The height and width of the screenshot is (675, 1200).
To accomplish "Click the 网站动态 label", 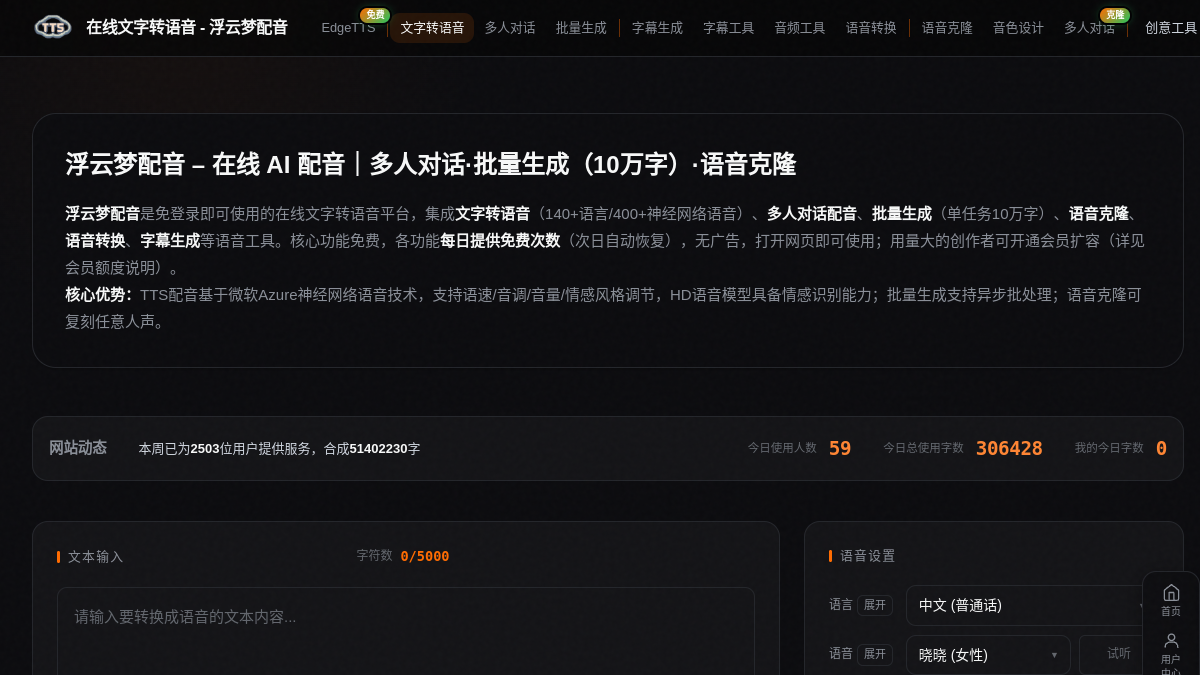I will click(x=78, y=448).
